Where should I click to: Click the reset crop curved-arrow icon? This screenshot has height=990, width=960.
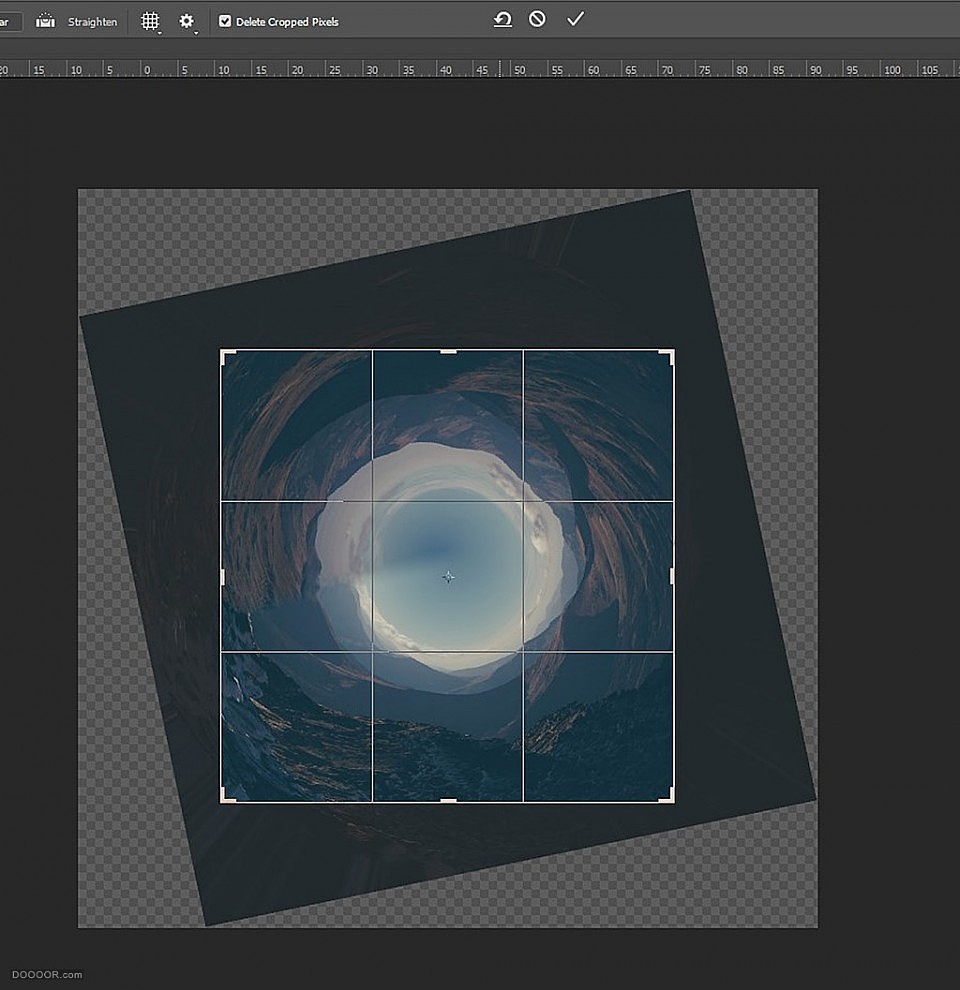[502, 19]
